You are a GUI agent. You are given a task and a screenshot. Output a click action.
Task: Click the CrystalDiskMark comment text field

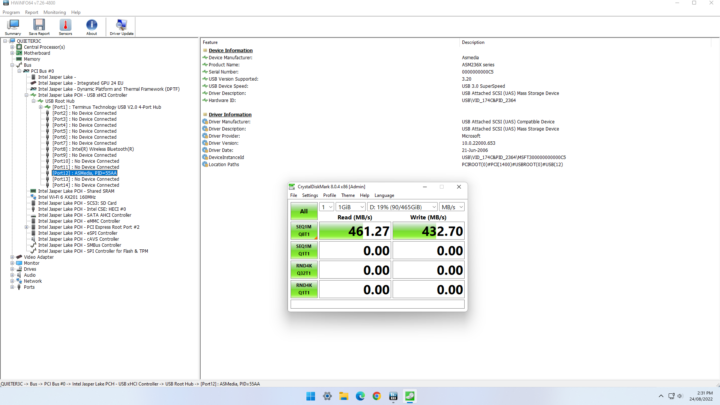(x=377, y=304)
